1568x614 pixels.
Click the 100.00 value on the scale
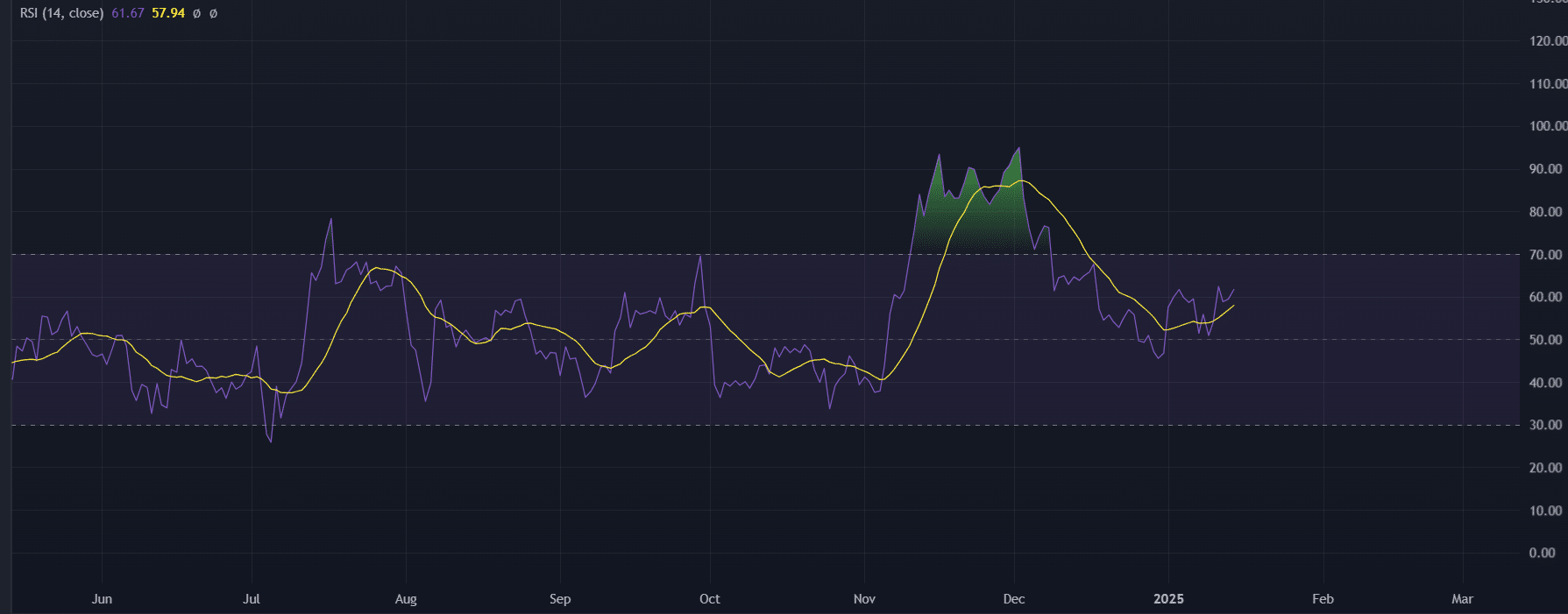point(1548,126)
